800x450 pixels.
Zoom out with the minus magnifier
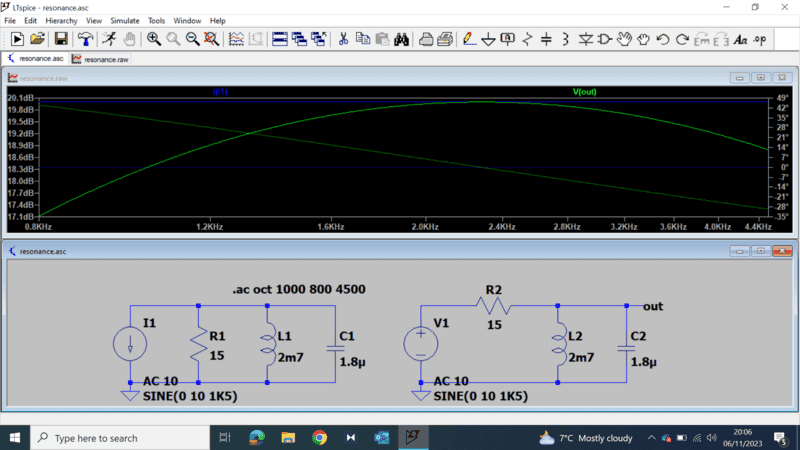coord(192,39)
